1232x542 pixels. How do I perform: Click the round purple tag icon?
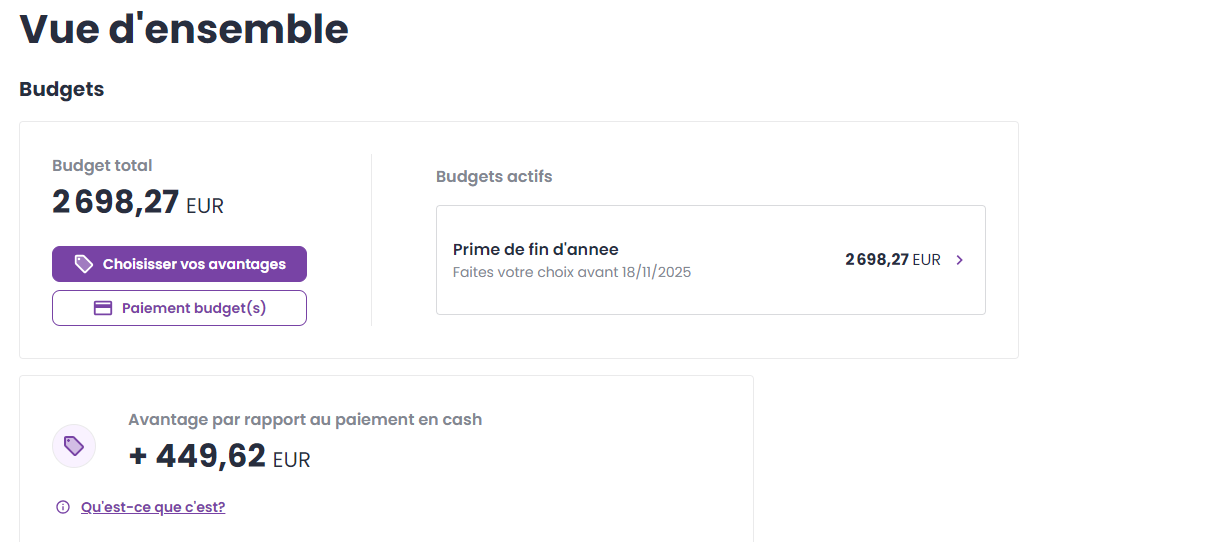(x=74, y=446)
